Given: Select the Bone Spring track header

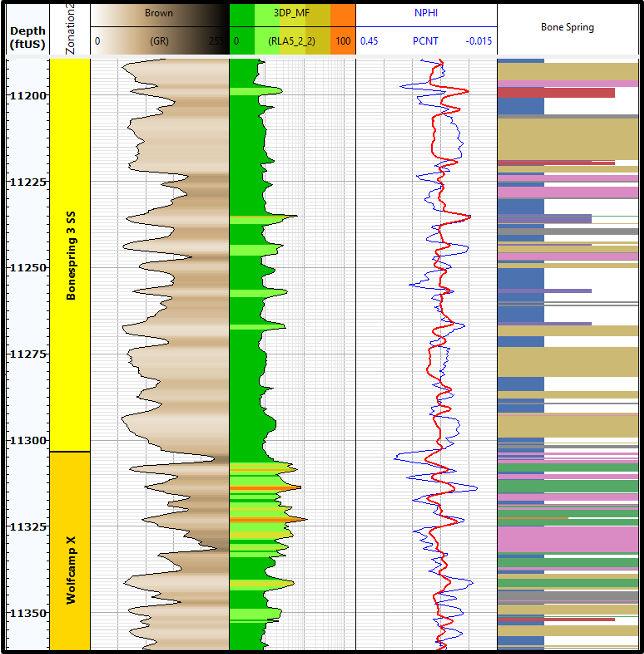Looking at the screenshot, I should [x=568, y=28].
